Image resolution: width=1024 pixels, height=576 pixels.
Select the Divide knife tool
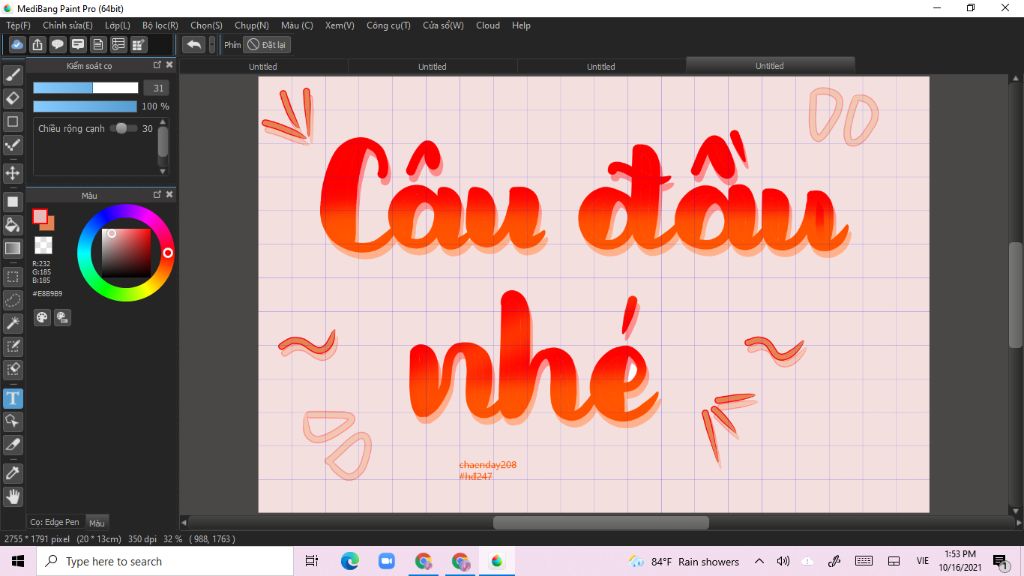[12, 445]
